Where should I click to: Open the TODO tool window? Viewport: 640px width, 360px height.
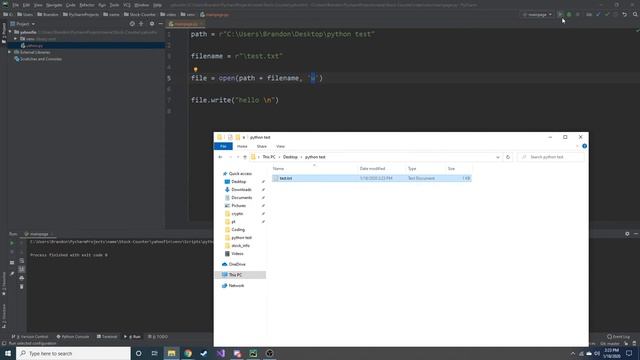(x=158, y=337)
